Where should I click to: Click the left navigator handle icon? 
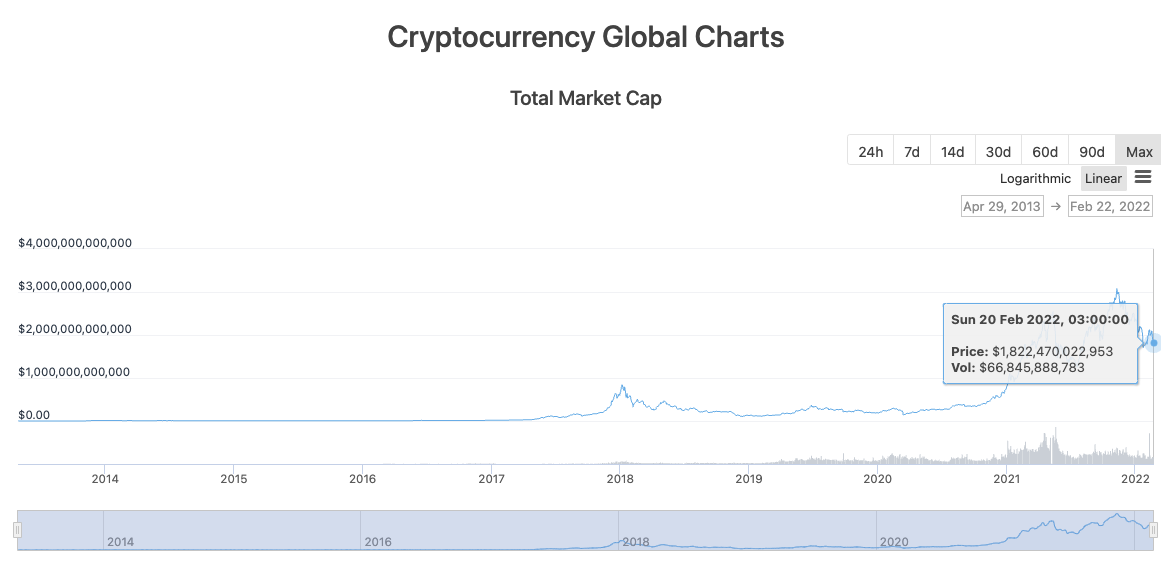point(17,530)
